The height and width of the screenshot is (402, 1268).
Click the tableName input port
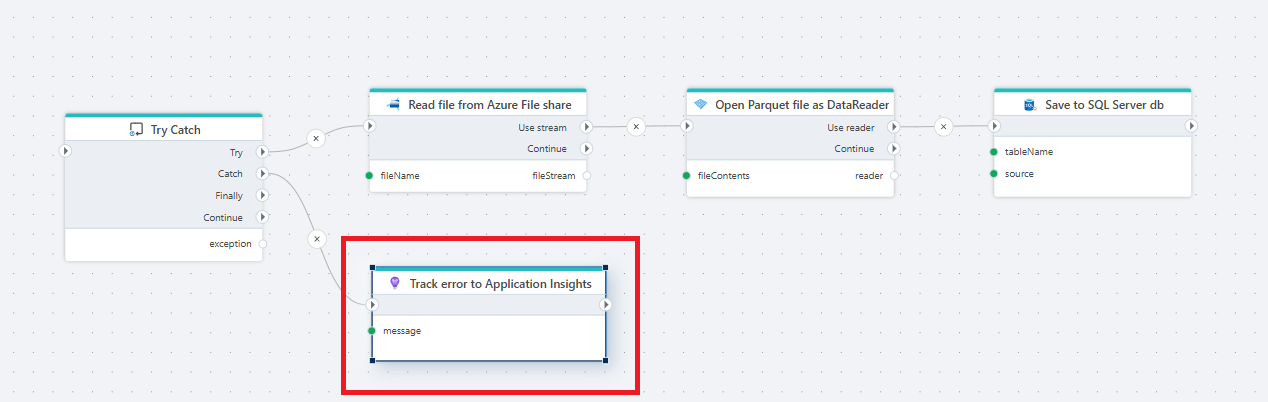(994, 152)
